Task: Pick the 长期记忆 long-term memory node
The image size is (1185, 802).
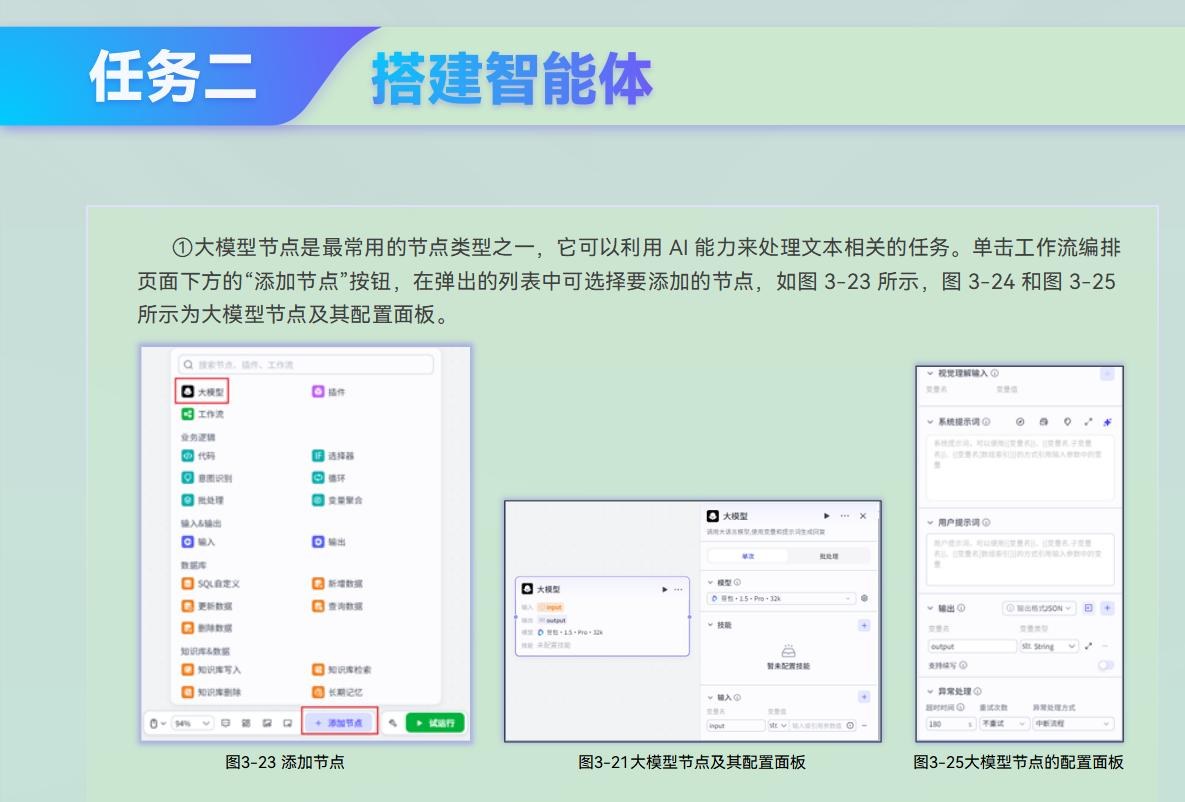Action: pos(337,692)
